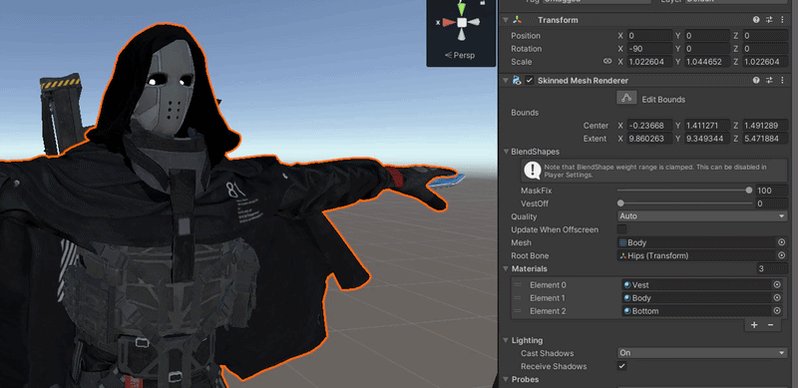Enable Update When Offscreen checkbox
This screenshot has width=798, height=388.
(x=622, y=229)
